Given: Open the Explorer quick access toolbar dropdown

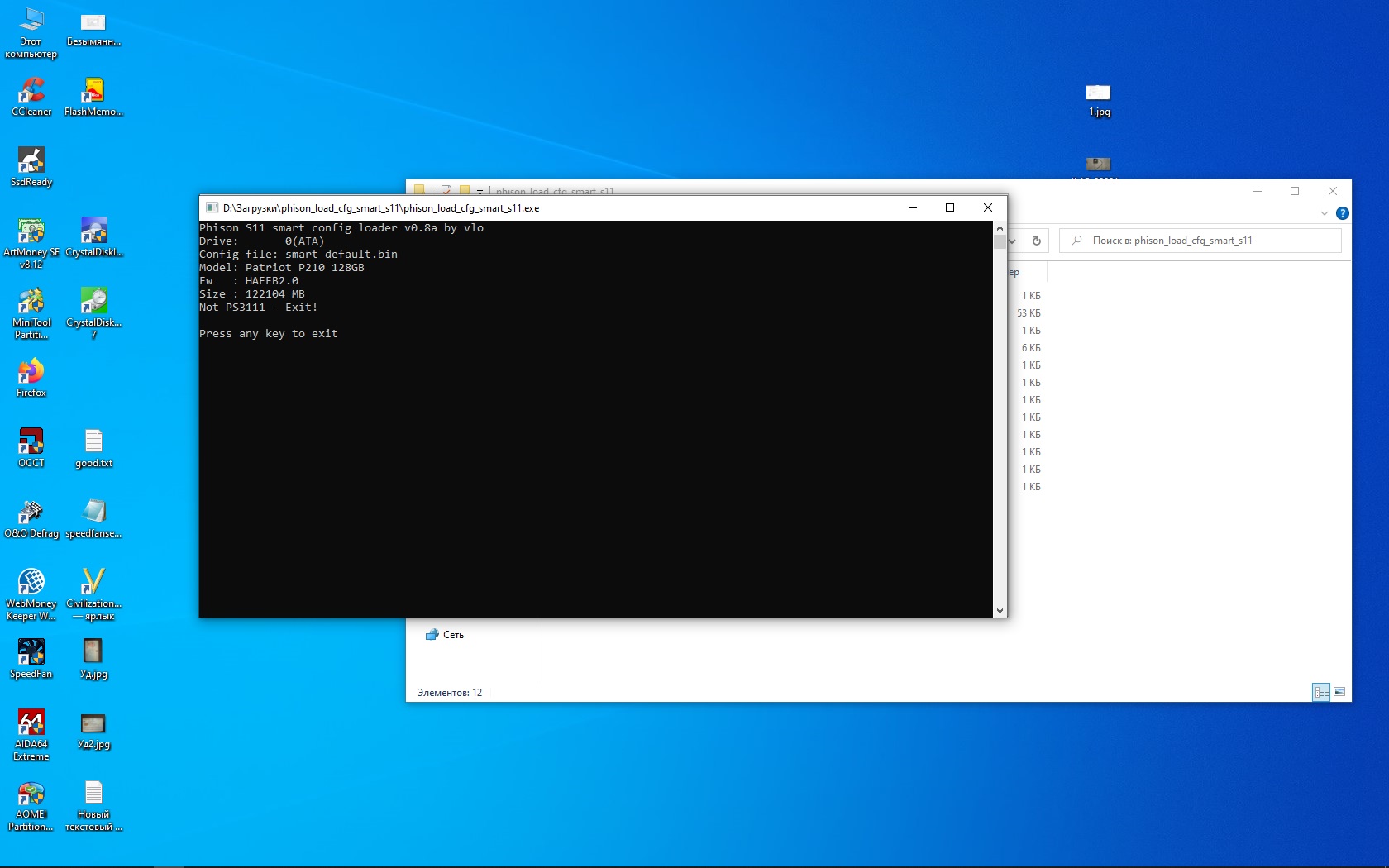Looking at the screenshot, I should [x=480, y=192].
